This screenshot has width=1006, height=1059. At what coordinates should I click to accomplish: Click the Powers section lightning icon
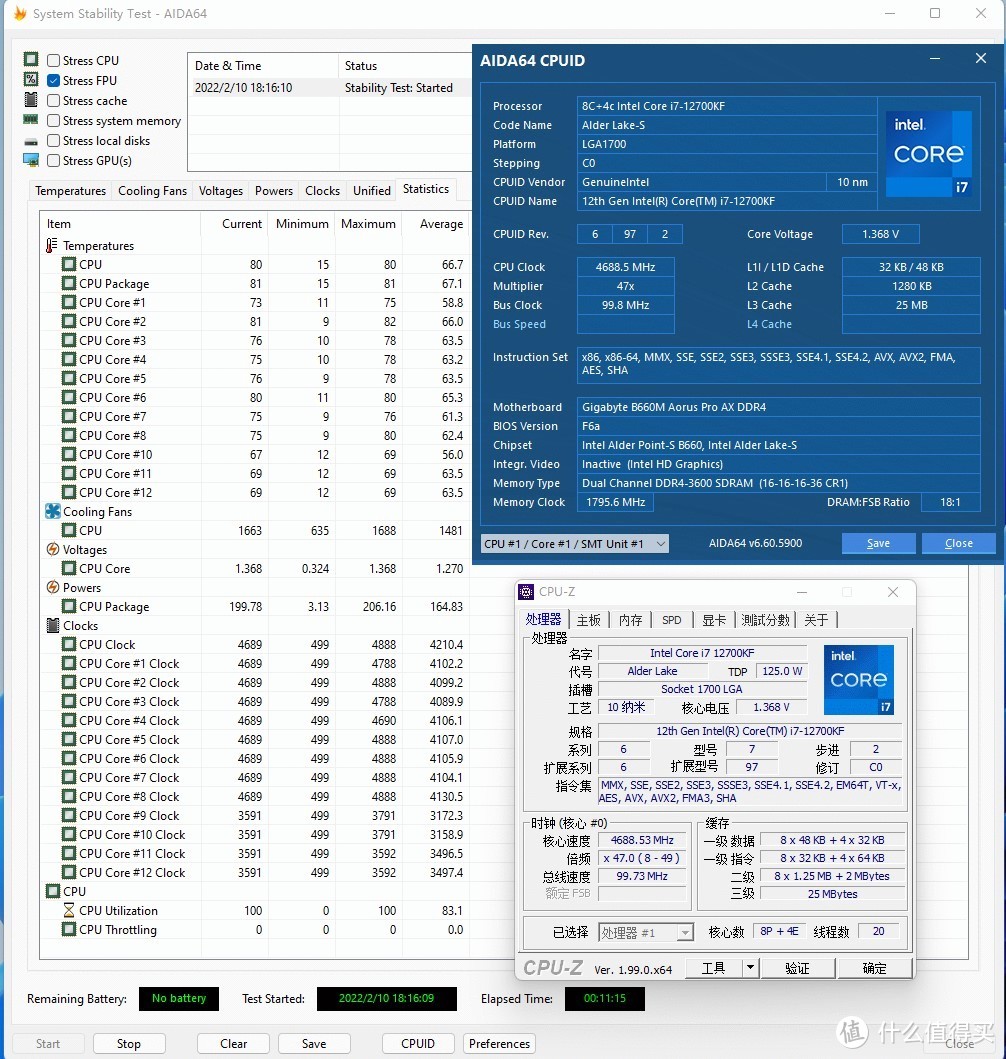[53, 587]
